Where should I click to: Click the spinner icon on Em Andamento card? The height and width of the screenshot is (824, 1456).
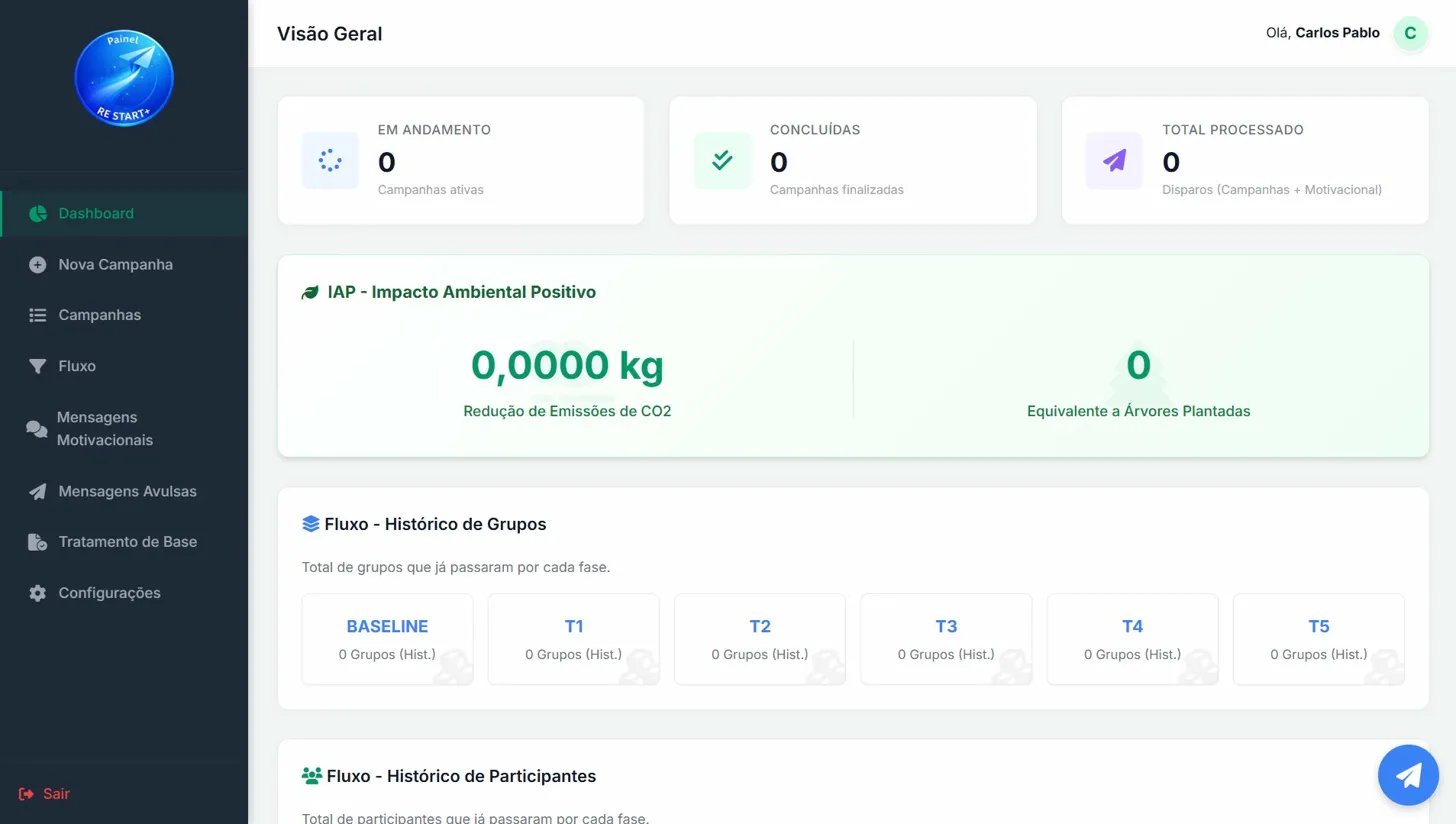(330, 160)
